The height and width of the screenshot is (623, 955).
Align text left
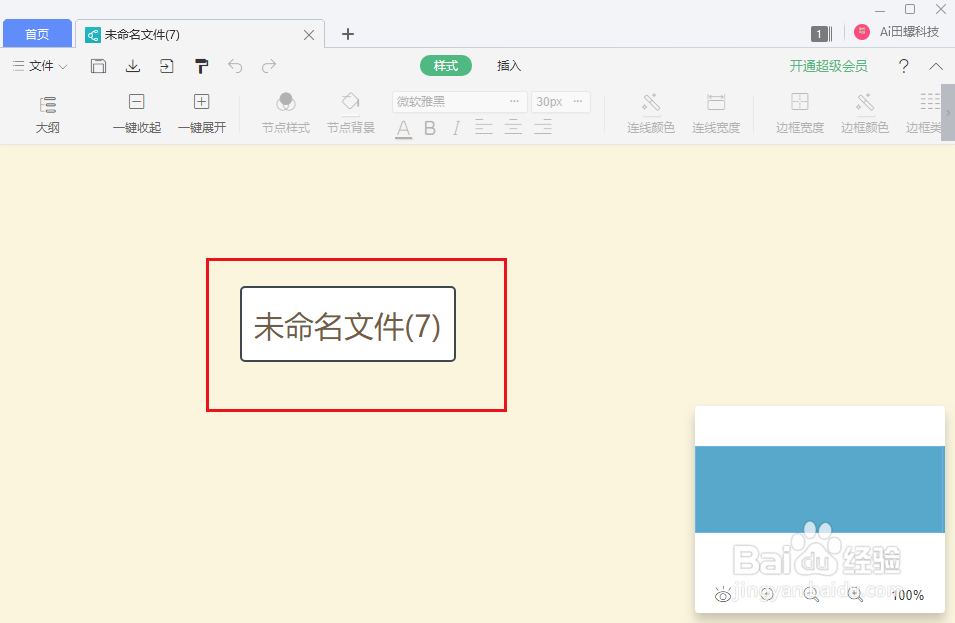click(x=484, y=127)
